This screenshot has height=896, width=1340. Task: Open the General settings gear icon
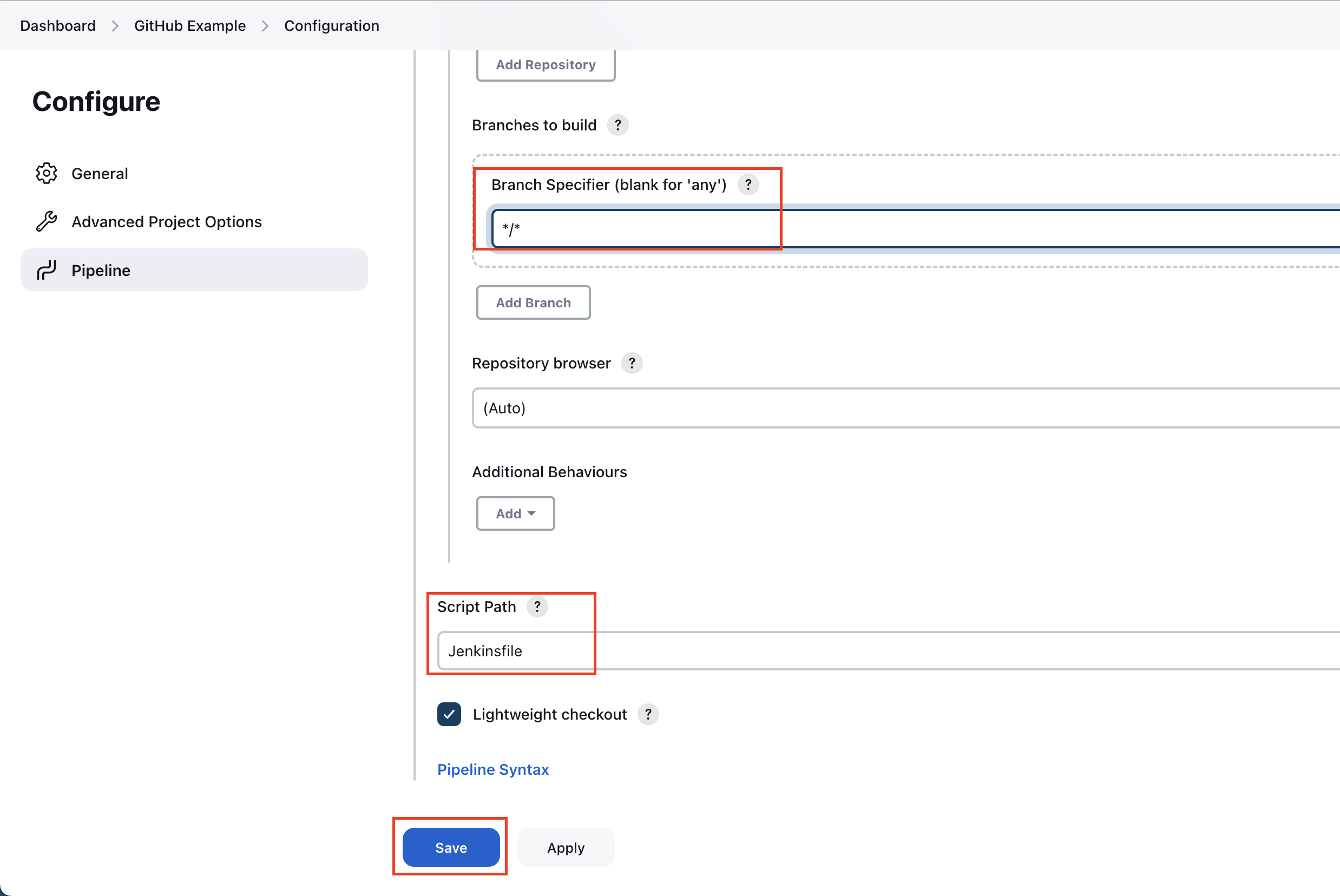47,173
